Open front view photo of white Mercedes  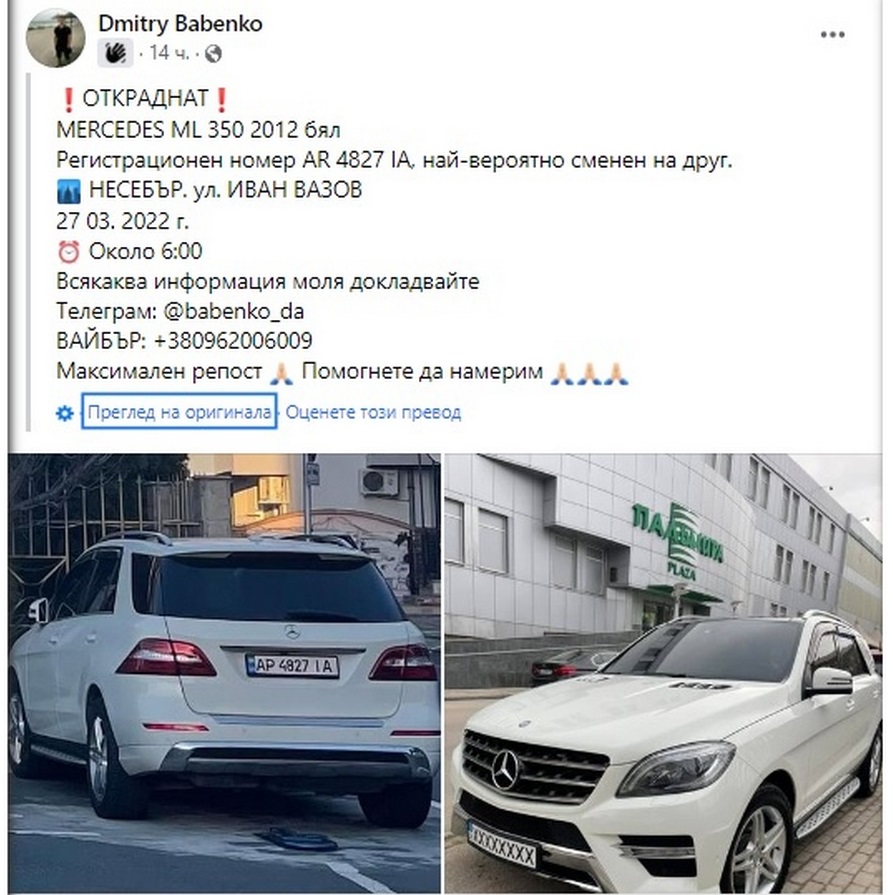[663, 674]
